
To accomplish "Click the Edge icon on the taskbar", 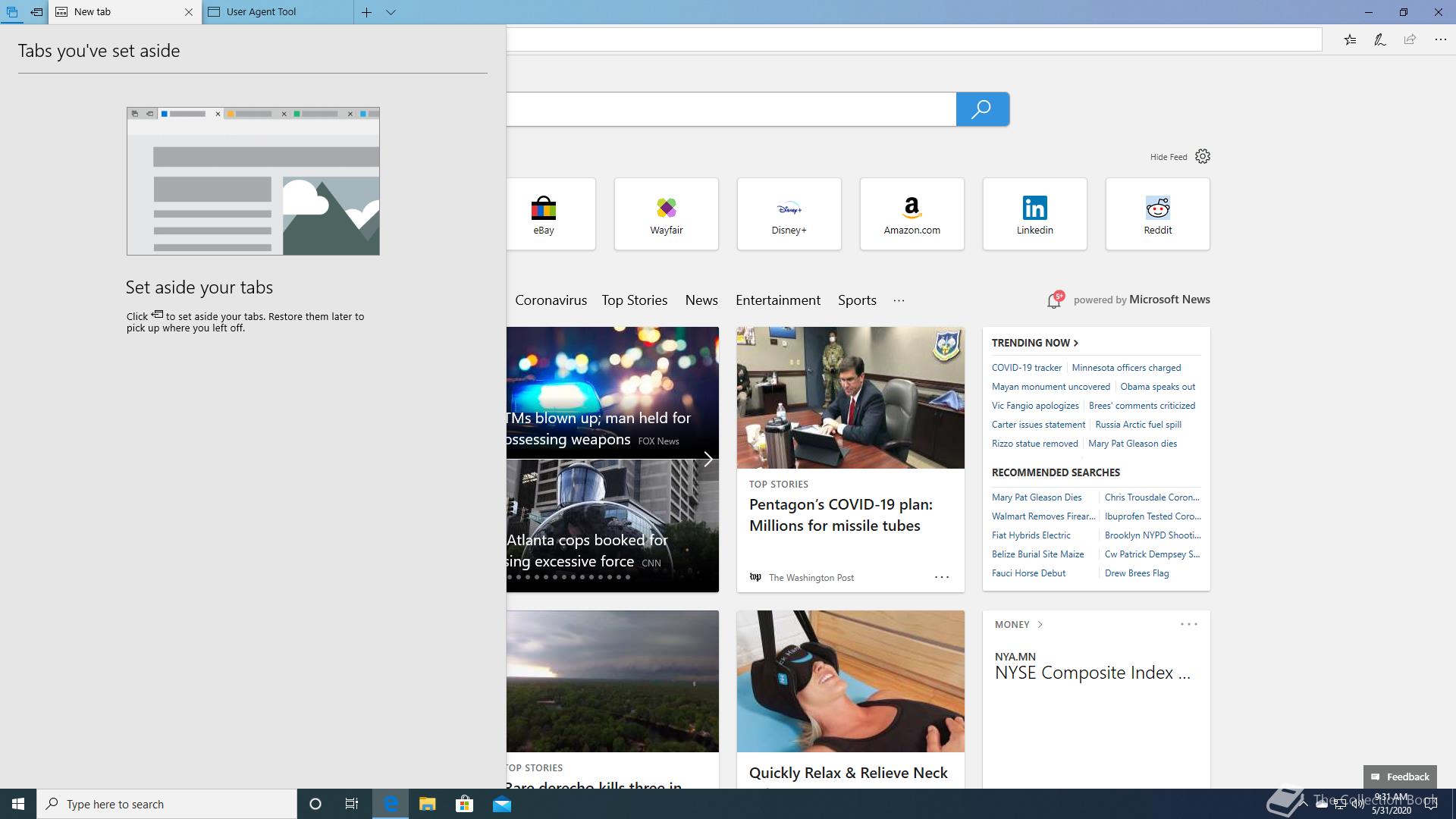I will tap(391, 804).
